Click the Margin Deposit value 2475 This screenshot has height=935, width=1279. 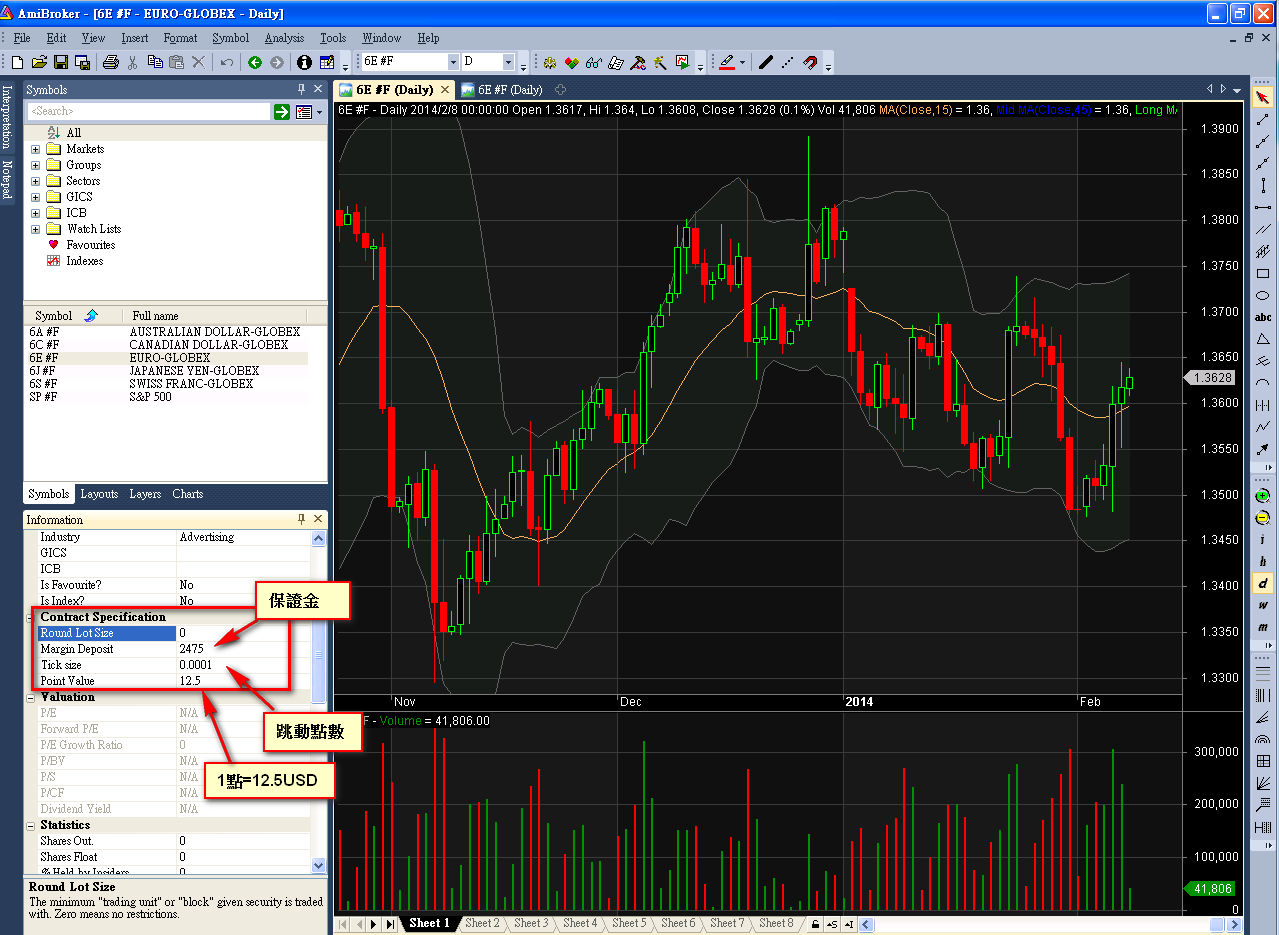click(x=192, y=649)
